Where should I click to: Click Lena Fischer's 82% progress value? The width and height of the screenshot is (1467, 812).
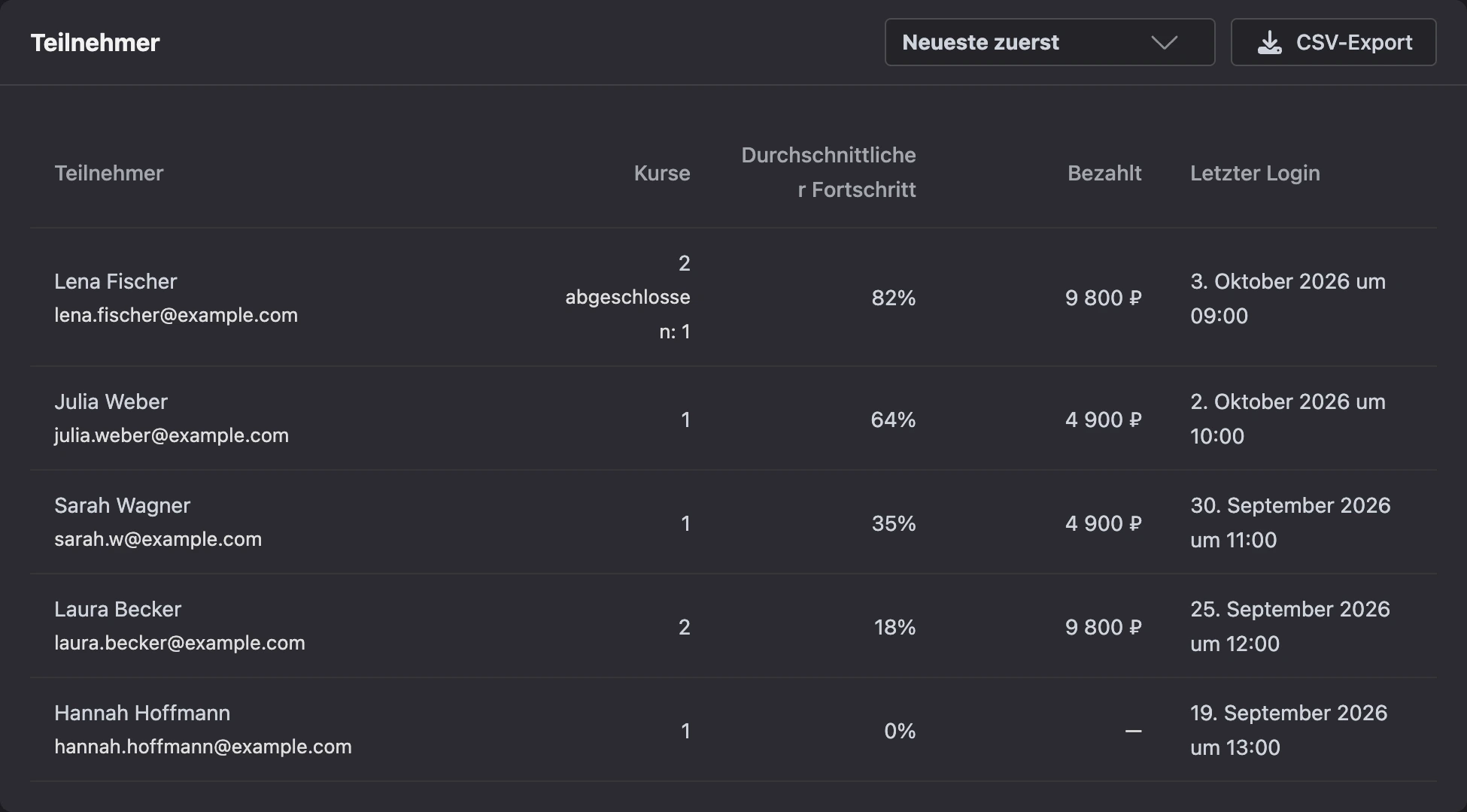click(894, 298)
